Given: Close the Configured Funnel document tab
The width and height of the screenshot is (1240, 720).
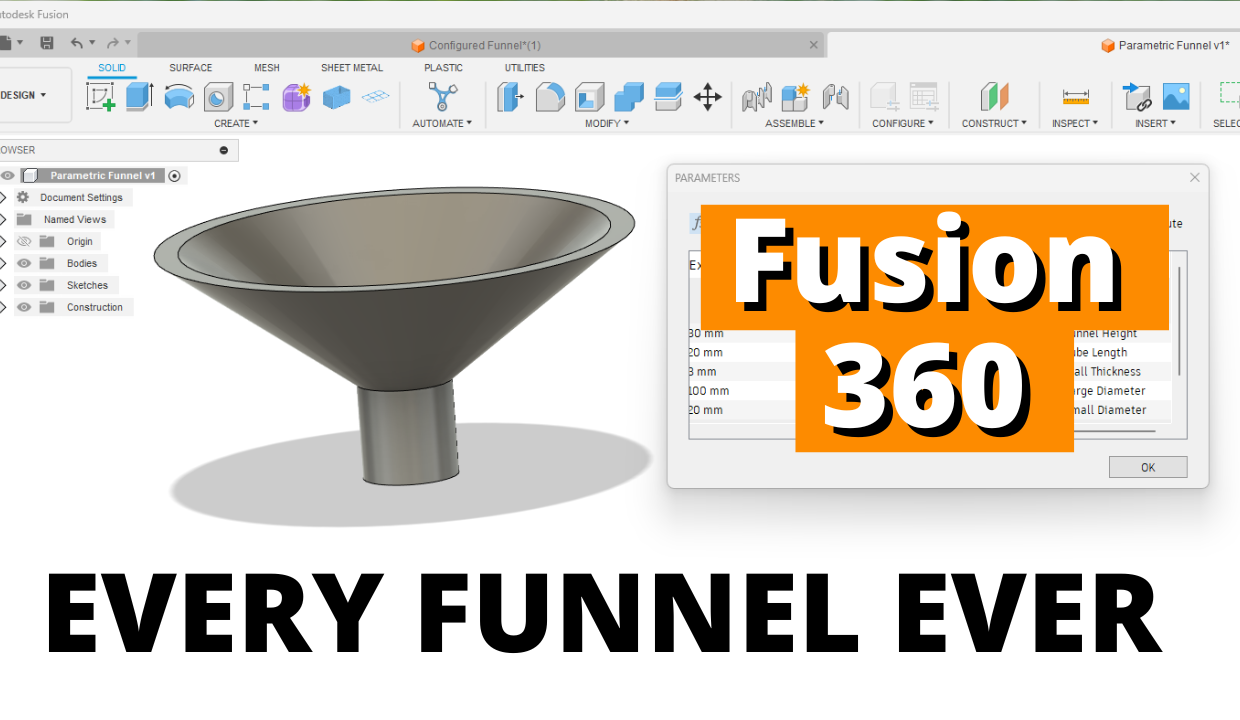Looking at the screenshot, I should tap(814, 45).
